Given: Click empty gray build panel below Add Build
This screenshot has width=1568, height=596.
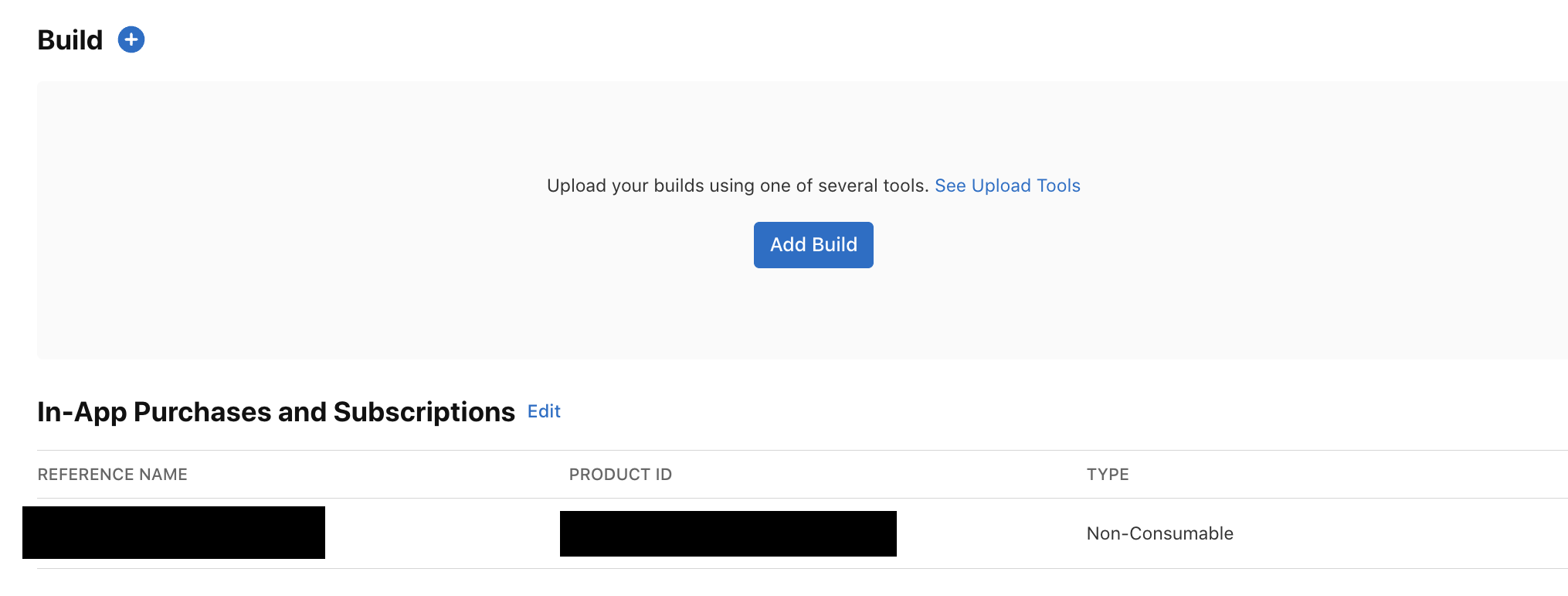Looking at the screenshot, I should (x=813, y=313).
